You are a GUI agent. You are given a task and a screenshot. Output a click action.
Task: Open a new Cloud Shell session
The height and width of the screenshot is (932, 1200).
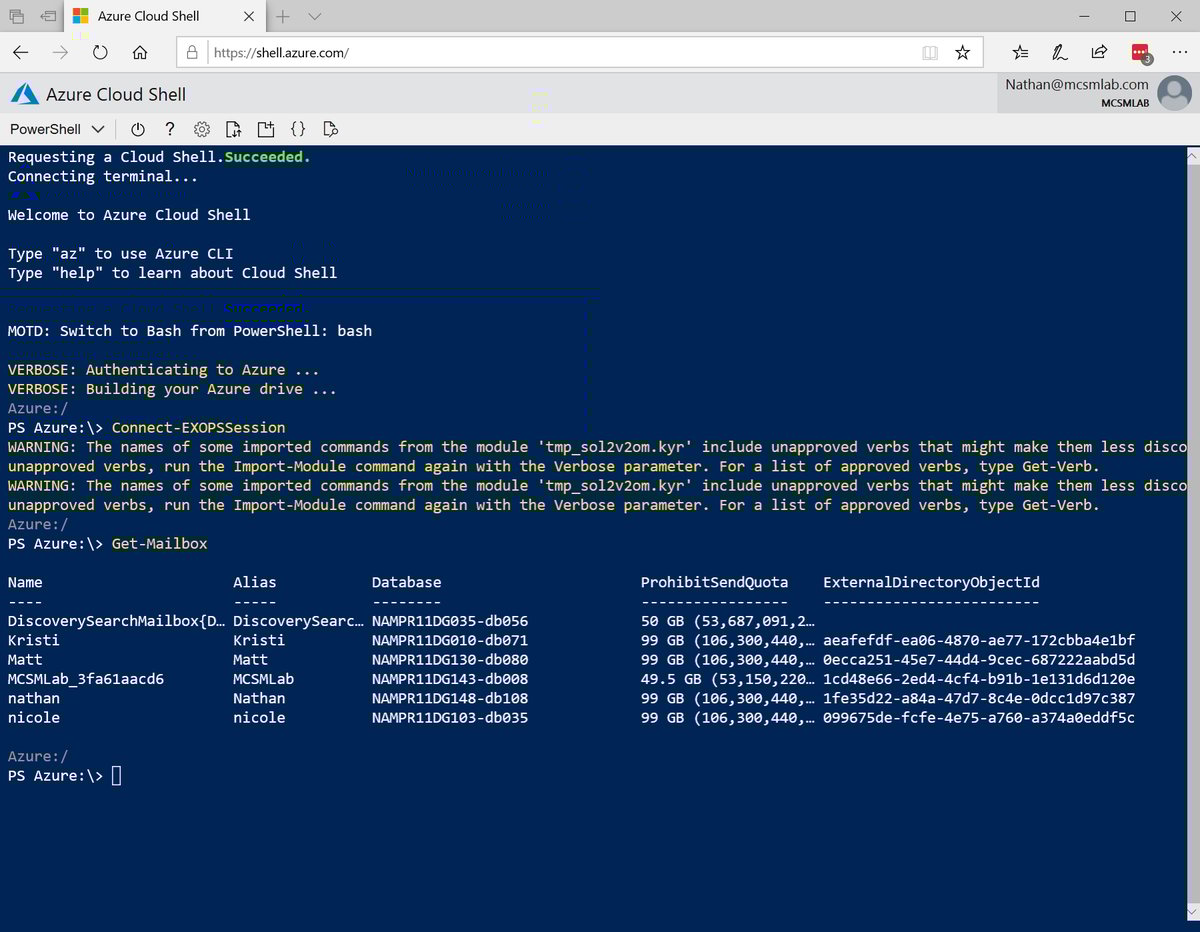click(x=266, y=129)
